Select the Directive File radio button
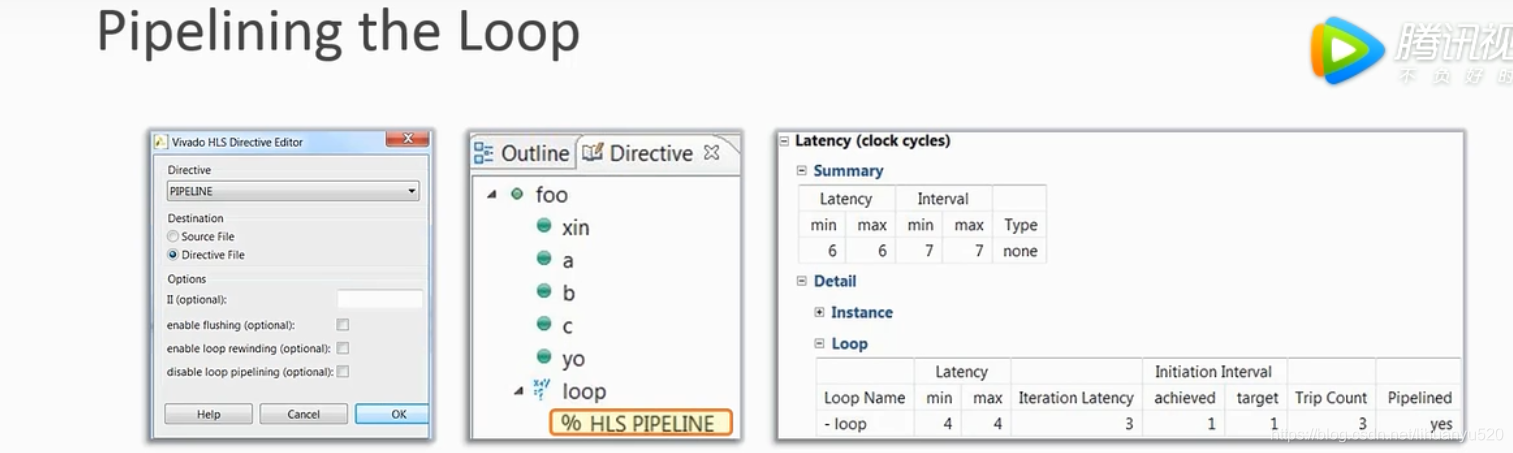Image resolution: width=1513 pixels, height=453 pixels. click(173, 255)
